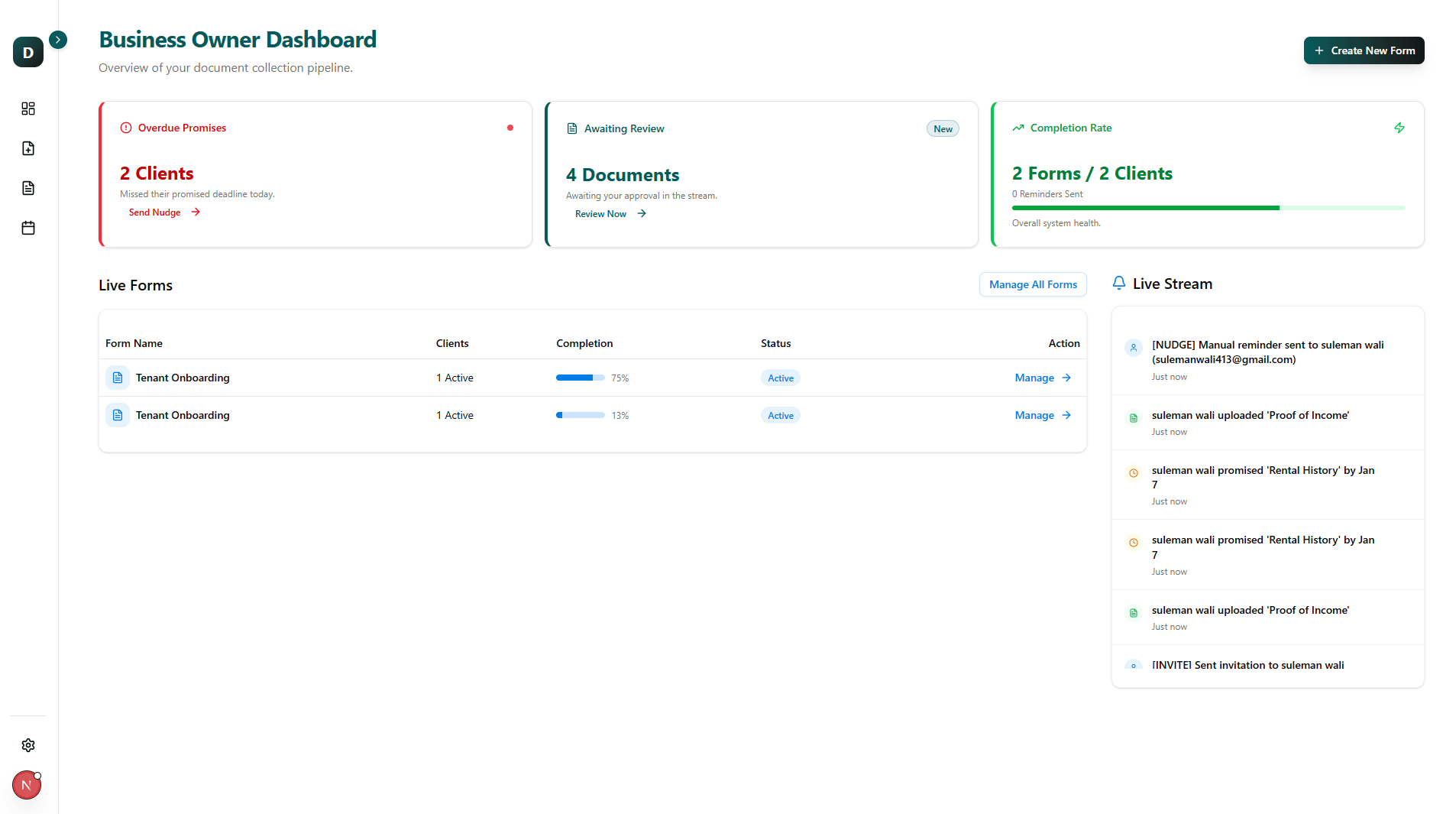Image resolution: width=1456 pixels, height=814 pixels.
Task: Open the N user avatar with notification dot
Action: pos(26,784)
